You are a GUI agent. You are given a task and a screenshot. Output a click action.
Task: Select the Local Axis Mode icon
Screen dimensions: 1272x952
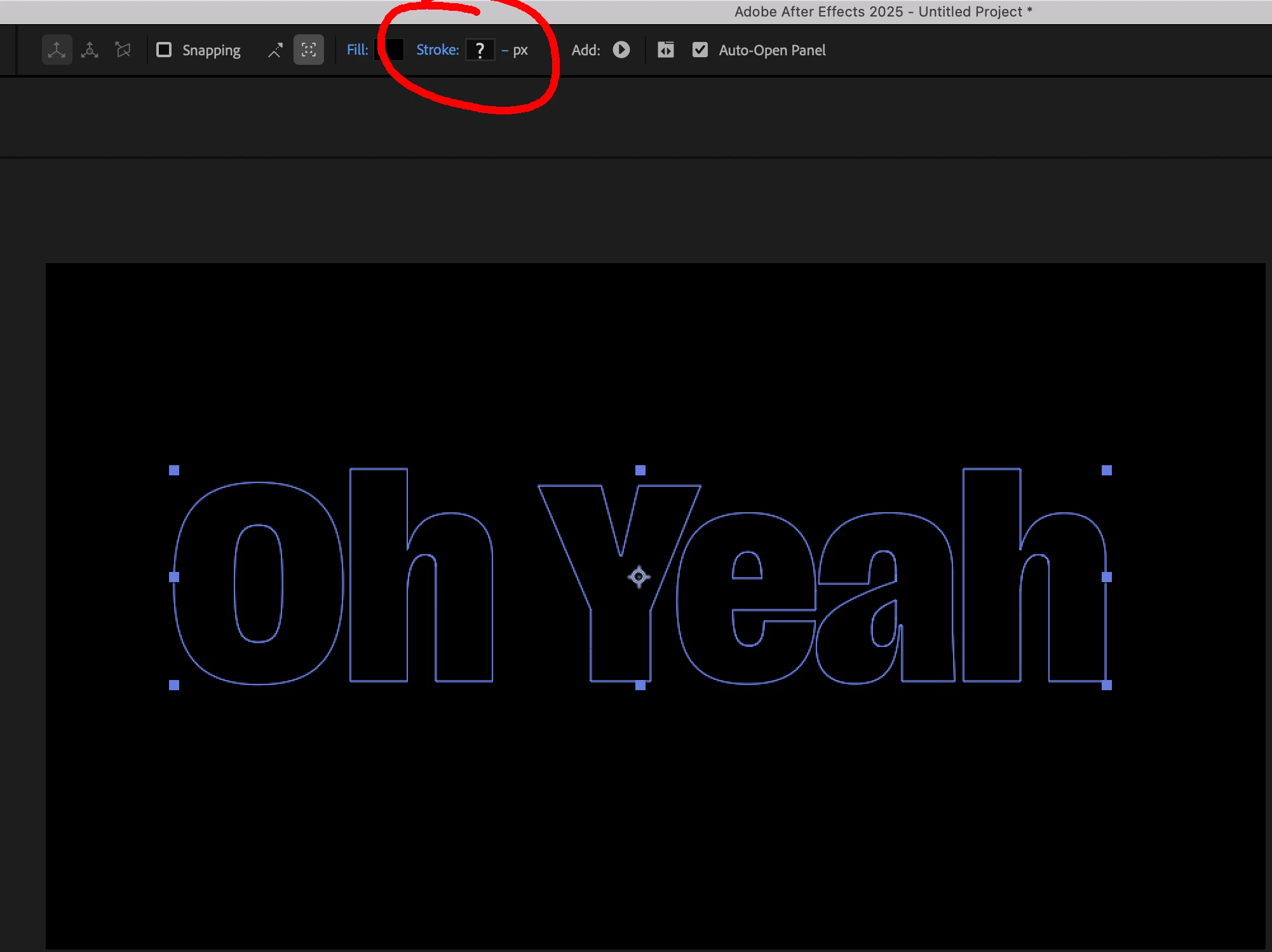(x=57, y=50)
